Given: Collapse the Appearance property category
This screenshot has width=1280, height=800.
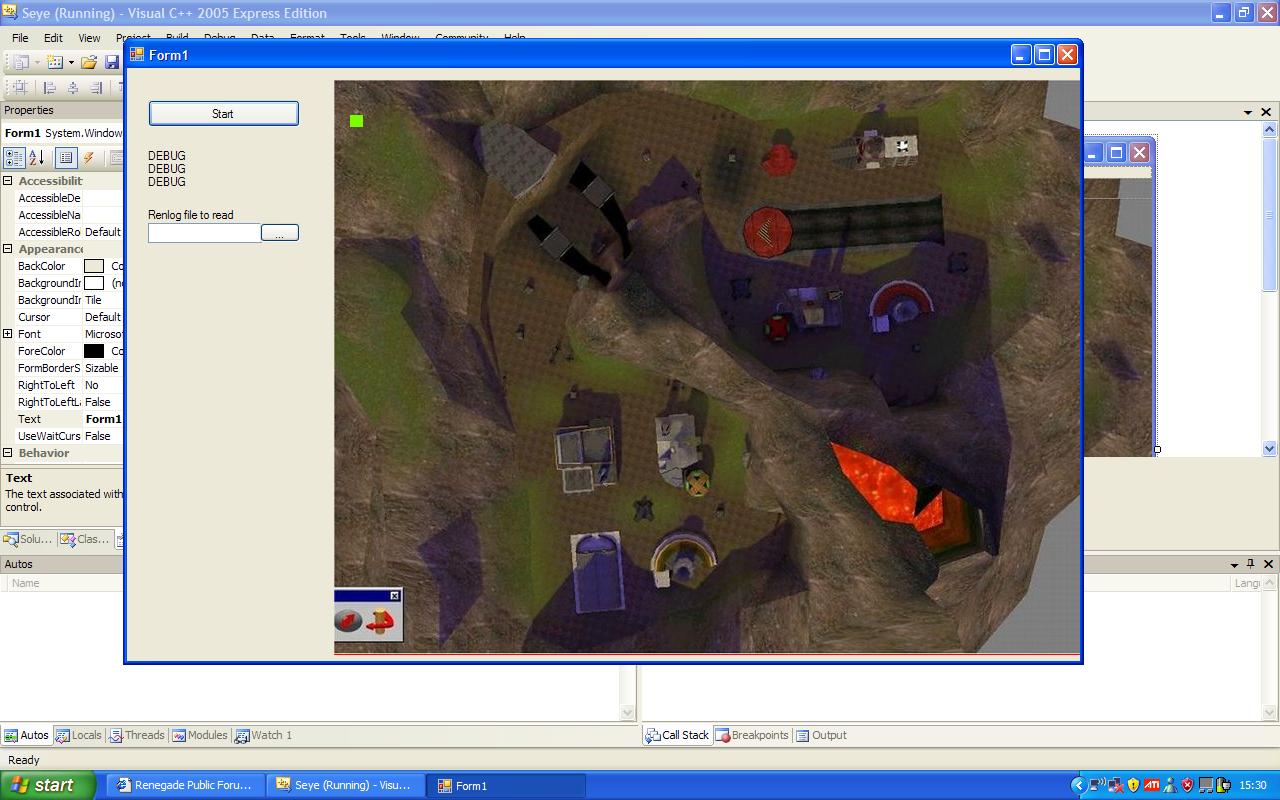Looking at the screenshot, I should pyautogui.click(x=8, y=249).
